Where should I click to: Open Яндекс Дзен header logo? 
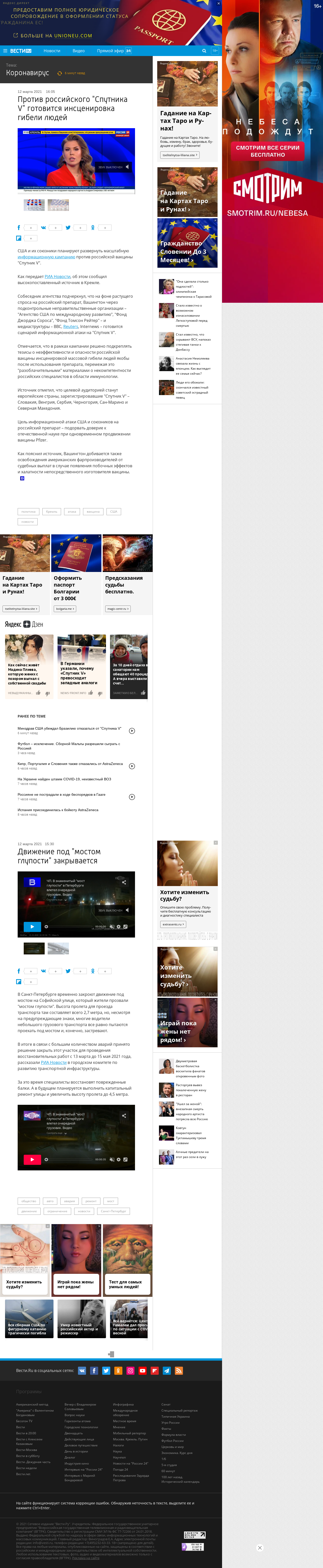(24, 624)
